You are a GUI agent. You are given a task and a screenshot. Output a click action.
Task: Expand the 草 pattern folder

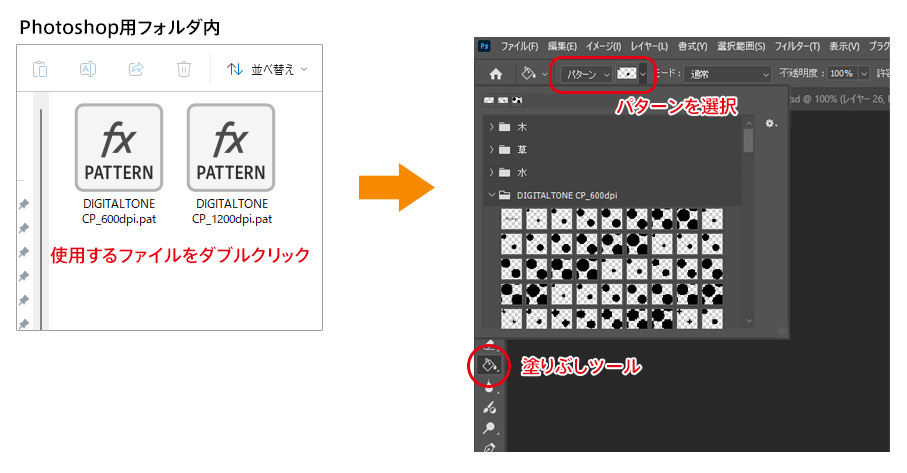click(x=491, y=150)
